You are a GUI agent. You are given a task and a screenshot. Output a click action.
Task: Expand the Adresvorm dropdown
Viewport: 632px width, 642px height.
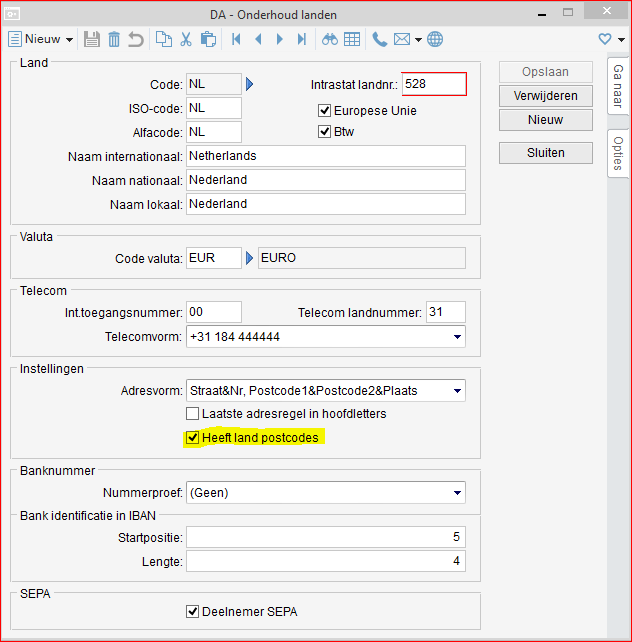pos(457,391)
